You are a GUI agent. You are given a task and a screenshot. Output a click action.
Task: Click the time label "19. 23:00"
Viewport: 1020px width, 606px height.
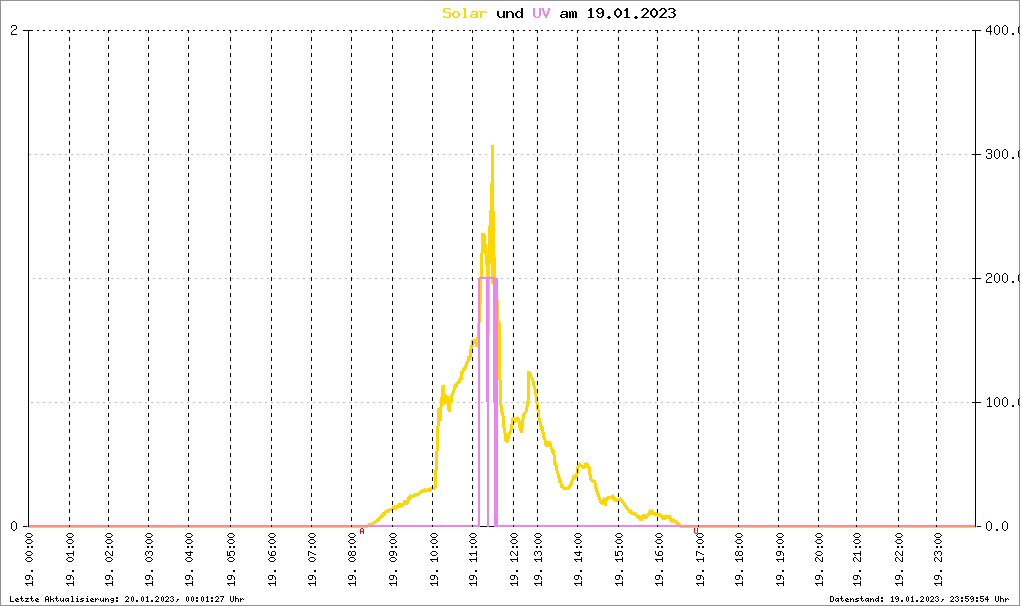tap(938, 559)
